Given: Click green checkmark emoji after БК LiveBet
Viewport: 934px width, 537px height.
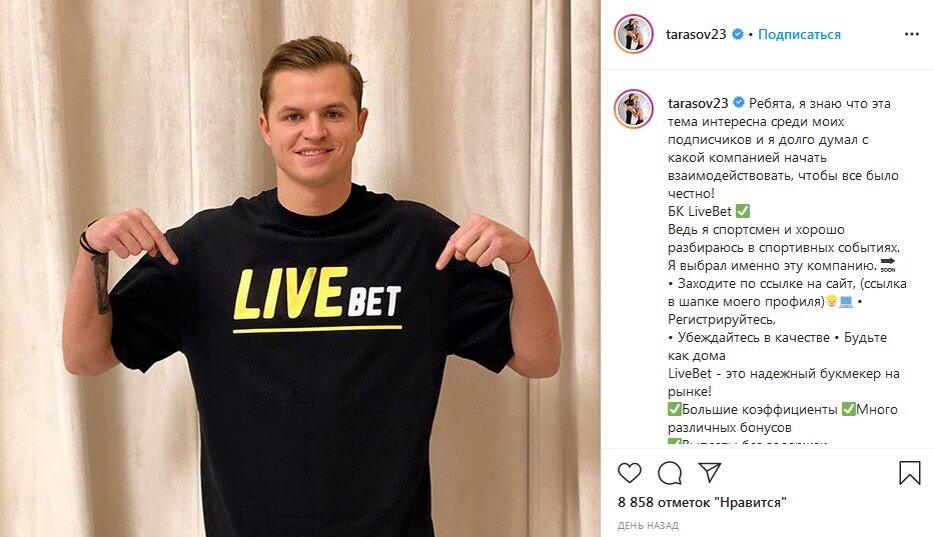Looking at the screenshot, I should pos(743,211).
